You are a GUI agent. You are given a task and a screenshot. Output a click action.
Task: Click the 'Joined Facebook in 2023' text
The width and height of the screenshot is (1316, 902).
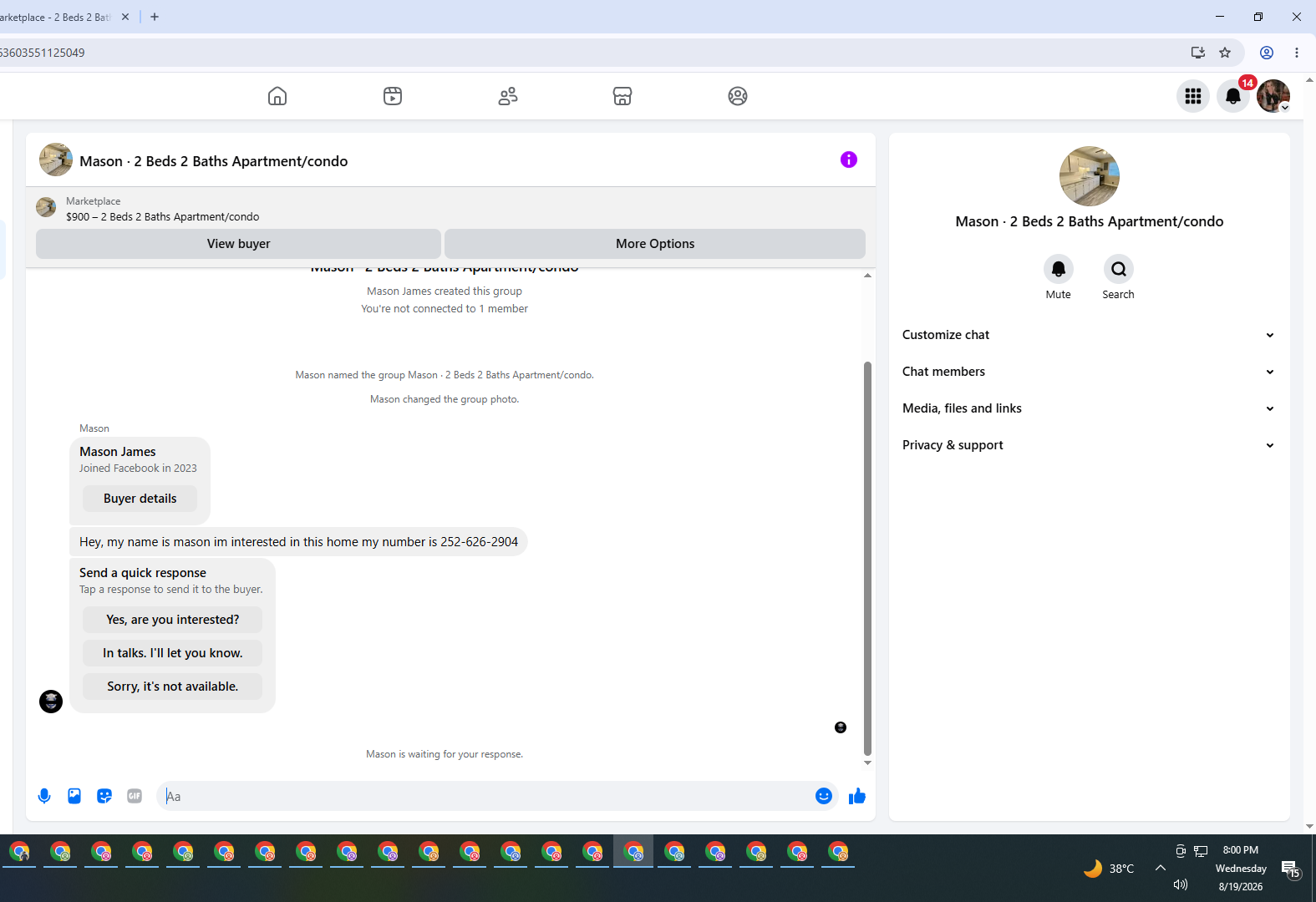click(x=139, y=469)
